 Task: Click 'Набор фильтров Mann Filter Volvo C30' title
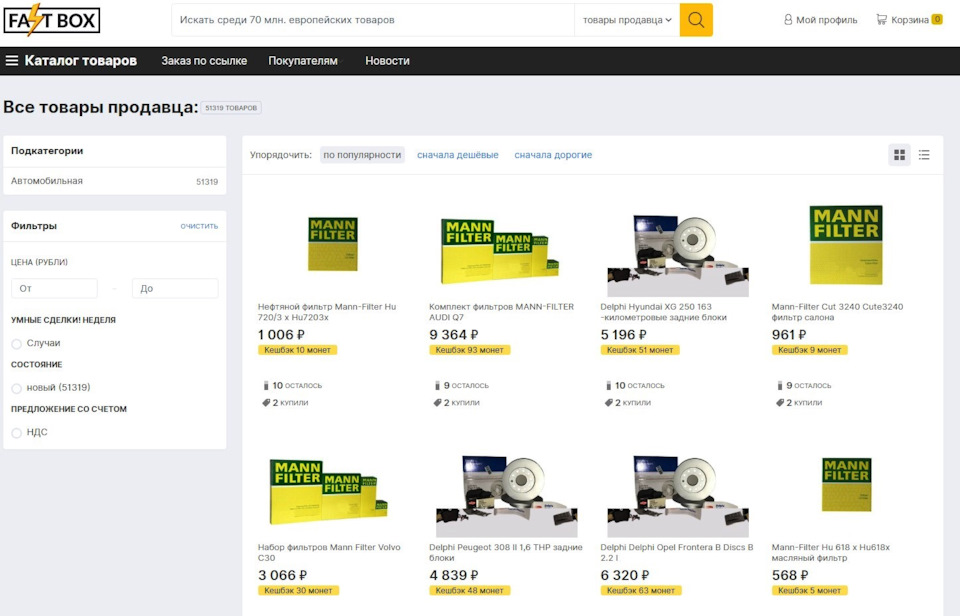329,552
